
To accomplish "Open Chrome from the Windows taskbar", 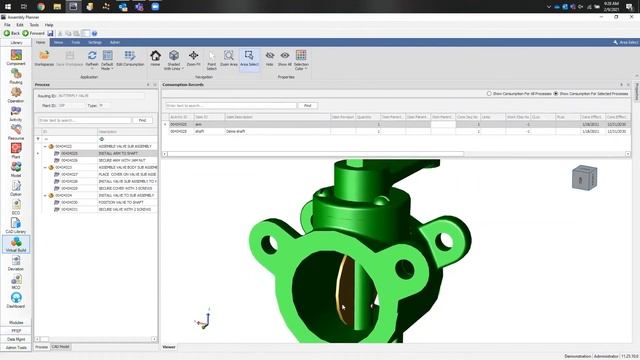I will click(x=40, y=7).
